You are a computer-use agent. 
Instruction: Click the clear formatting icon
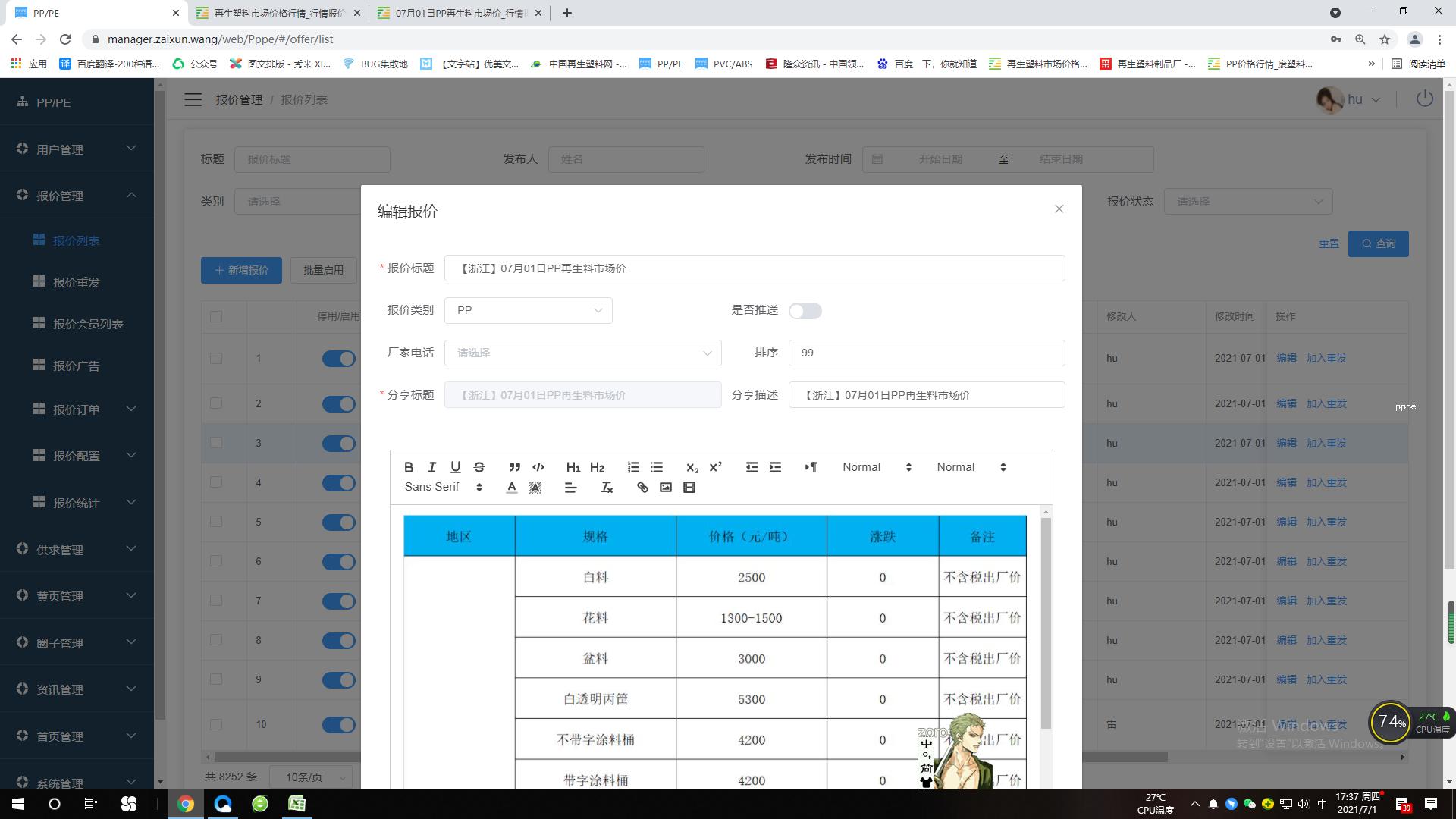point(606,488)
